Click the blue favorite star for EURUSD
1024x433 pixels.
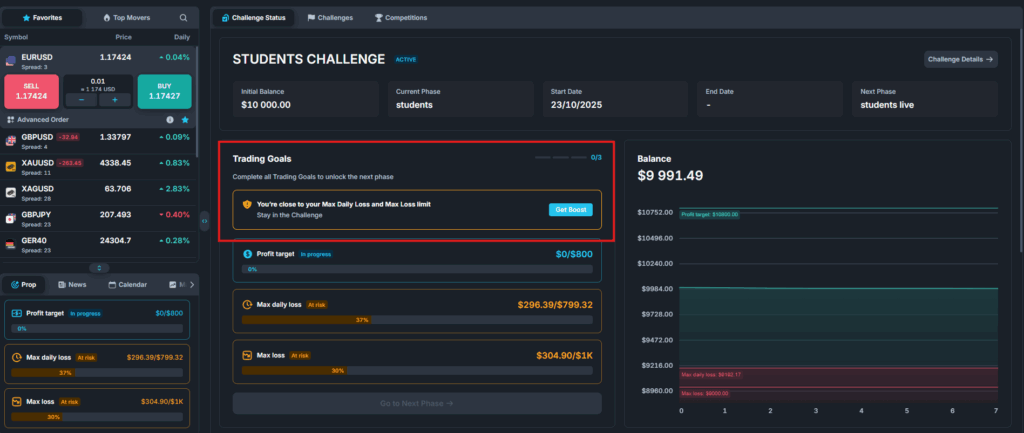(x=184, y=120)
